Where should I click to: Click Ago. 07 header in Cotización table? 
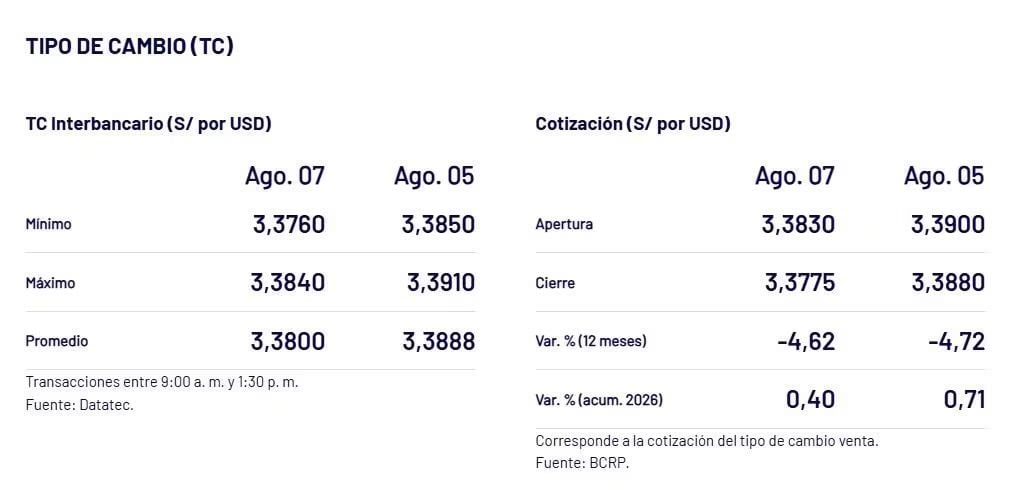click(x=794, y=176)
